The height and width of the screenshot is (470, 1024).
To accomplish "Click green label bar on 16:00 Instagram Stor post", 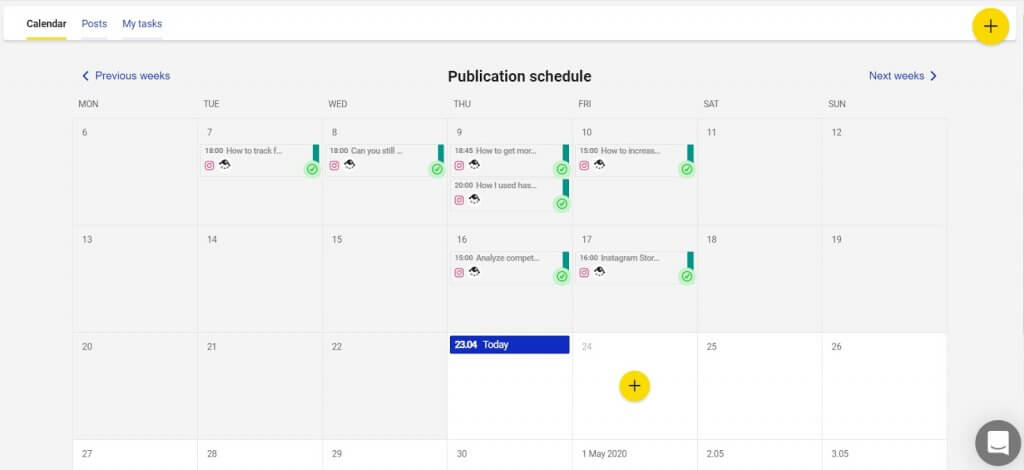I will point(690,260).
